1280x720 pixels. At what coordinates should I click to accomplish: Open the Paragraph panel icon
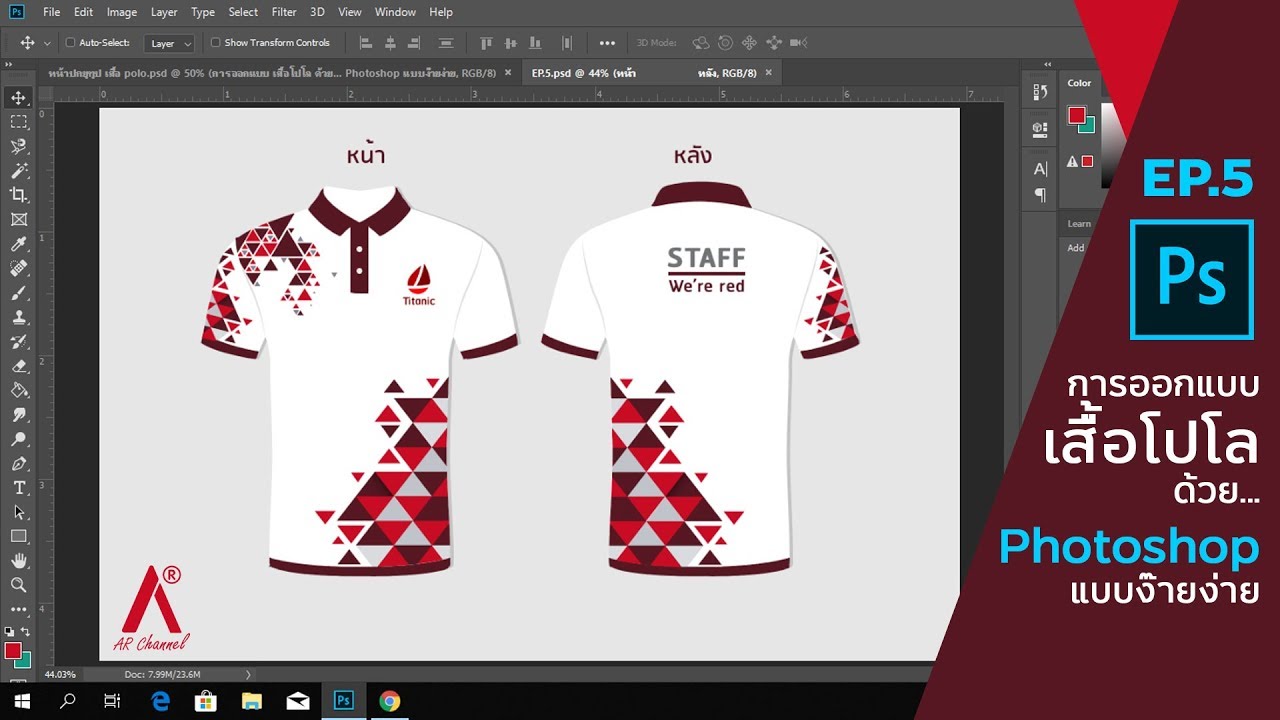click(1040, 195)
